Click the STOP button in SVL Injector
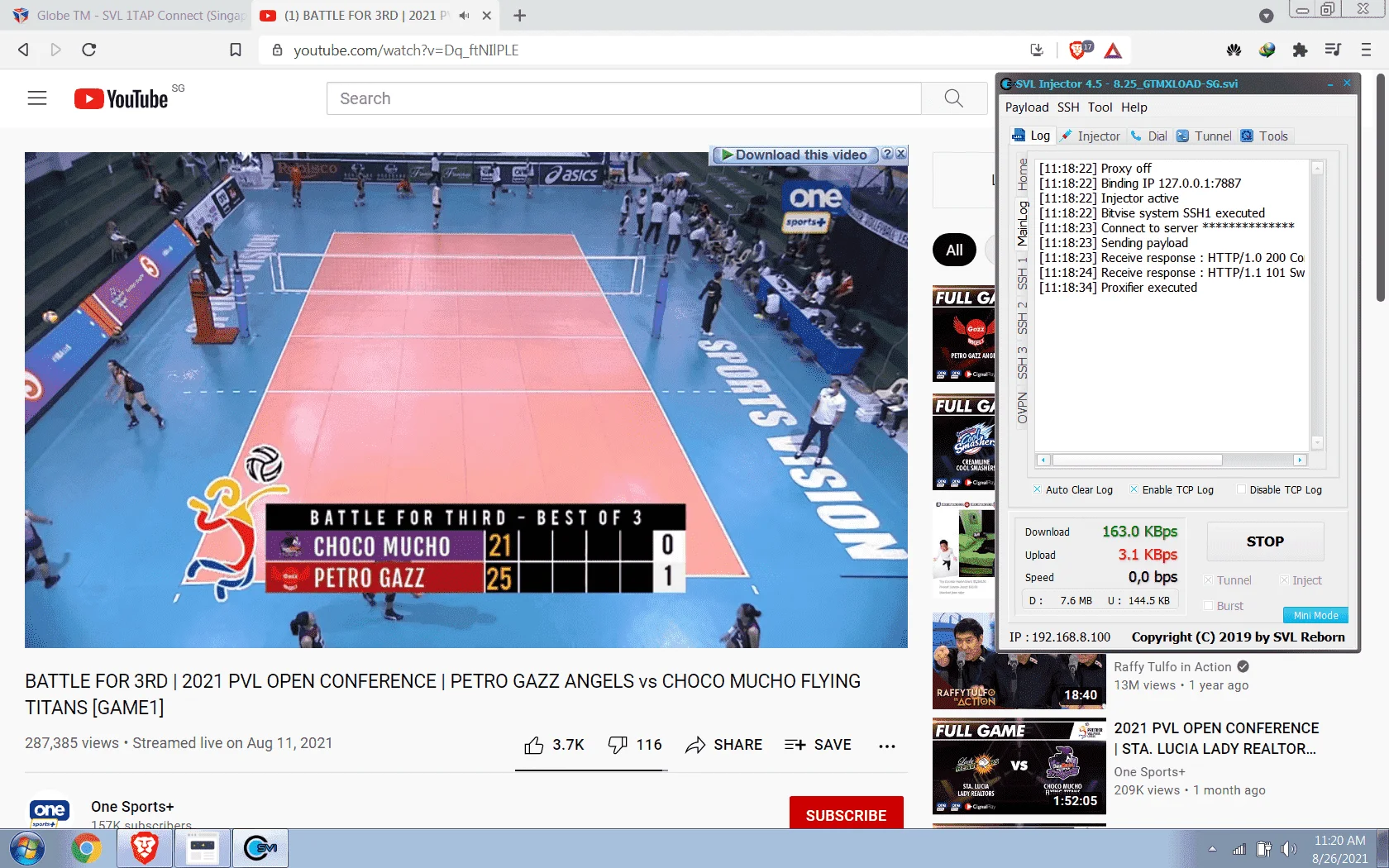 [x=1265, y=541]
